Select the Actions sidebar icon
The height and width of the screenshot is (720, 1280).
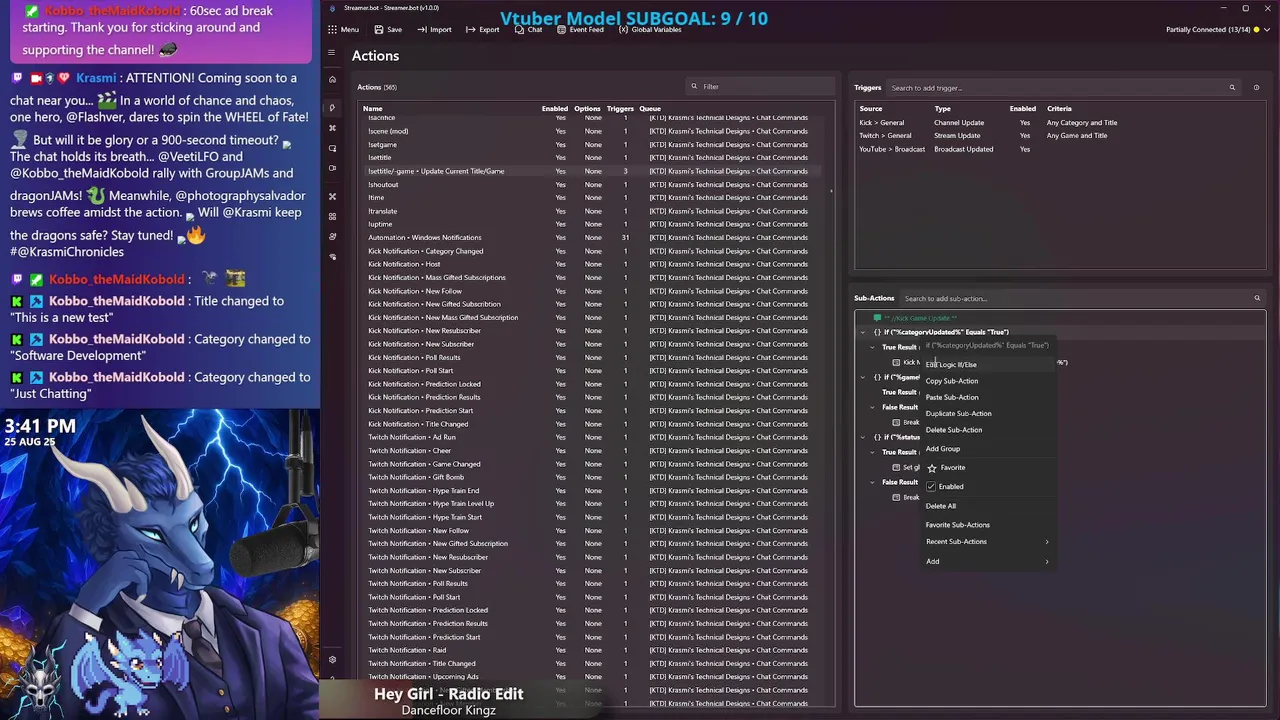(x=332, y=107)
